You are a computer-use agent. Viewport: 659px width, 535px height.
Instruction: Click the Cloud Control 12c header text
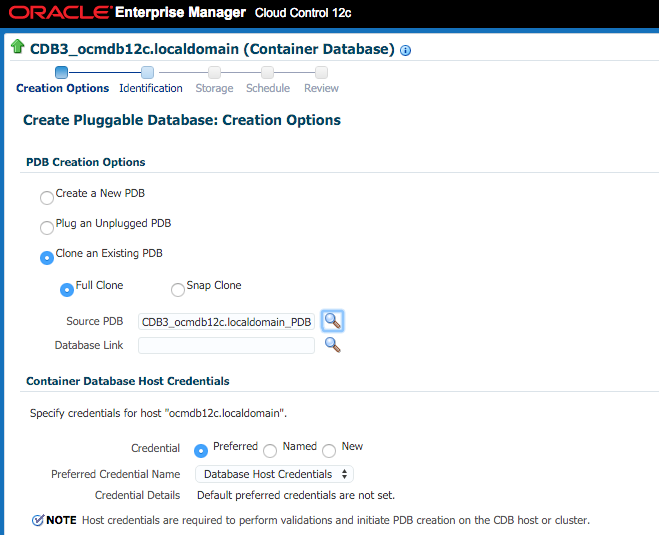click(303, 13)
